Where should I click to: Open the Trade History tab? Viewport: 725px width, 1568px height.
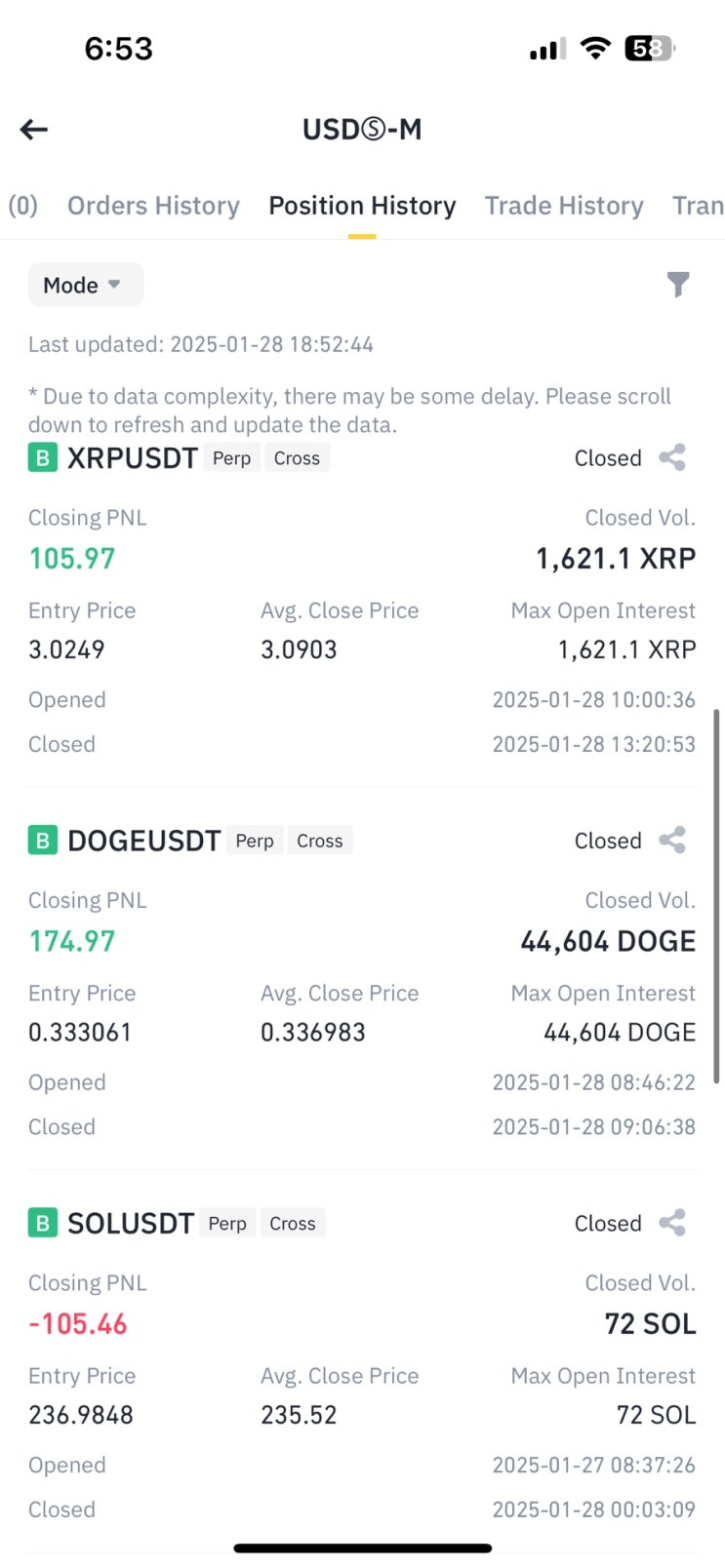564,206
